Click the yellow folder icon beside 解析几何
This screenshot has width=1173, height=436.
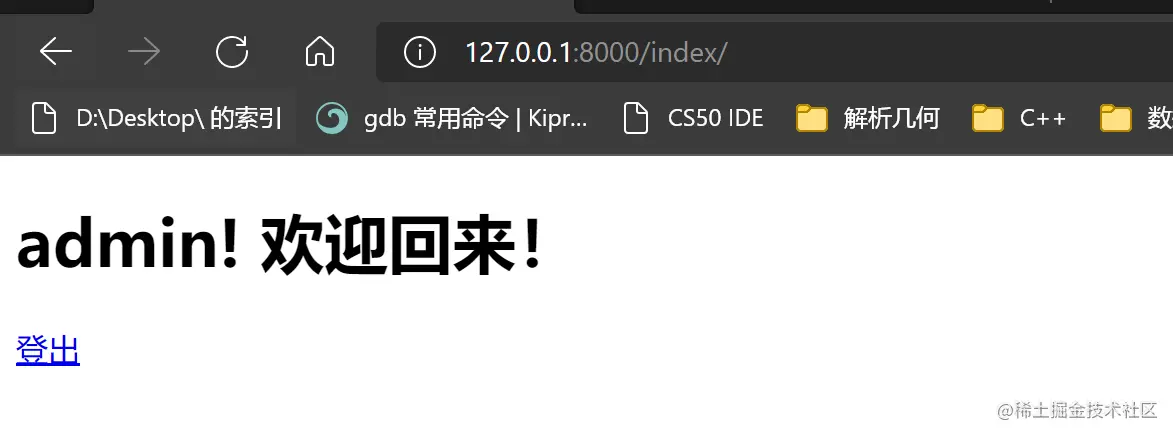812,118
